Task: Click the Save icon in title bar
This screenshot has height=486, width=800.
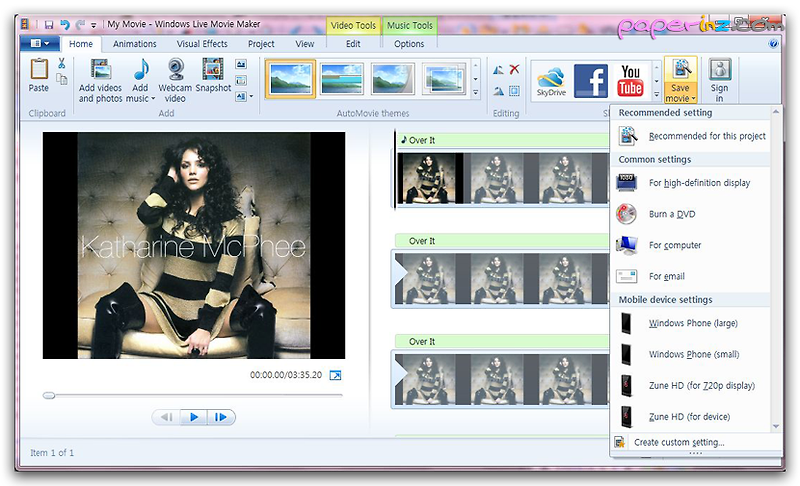Action: (49, 24)
